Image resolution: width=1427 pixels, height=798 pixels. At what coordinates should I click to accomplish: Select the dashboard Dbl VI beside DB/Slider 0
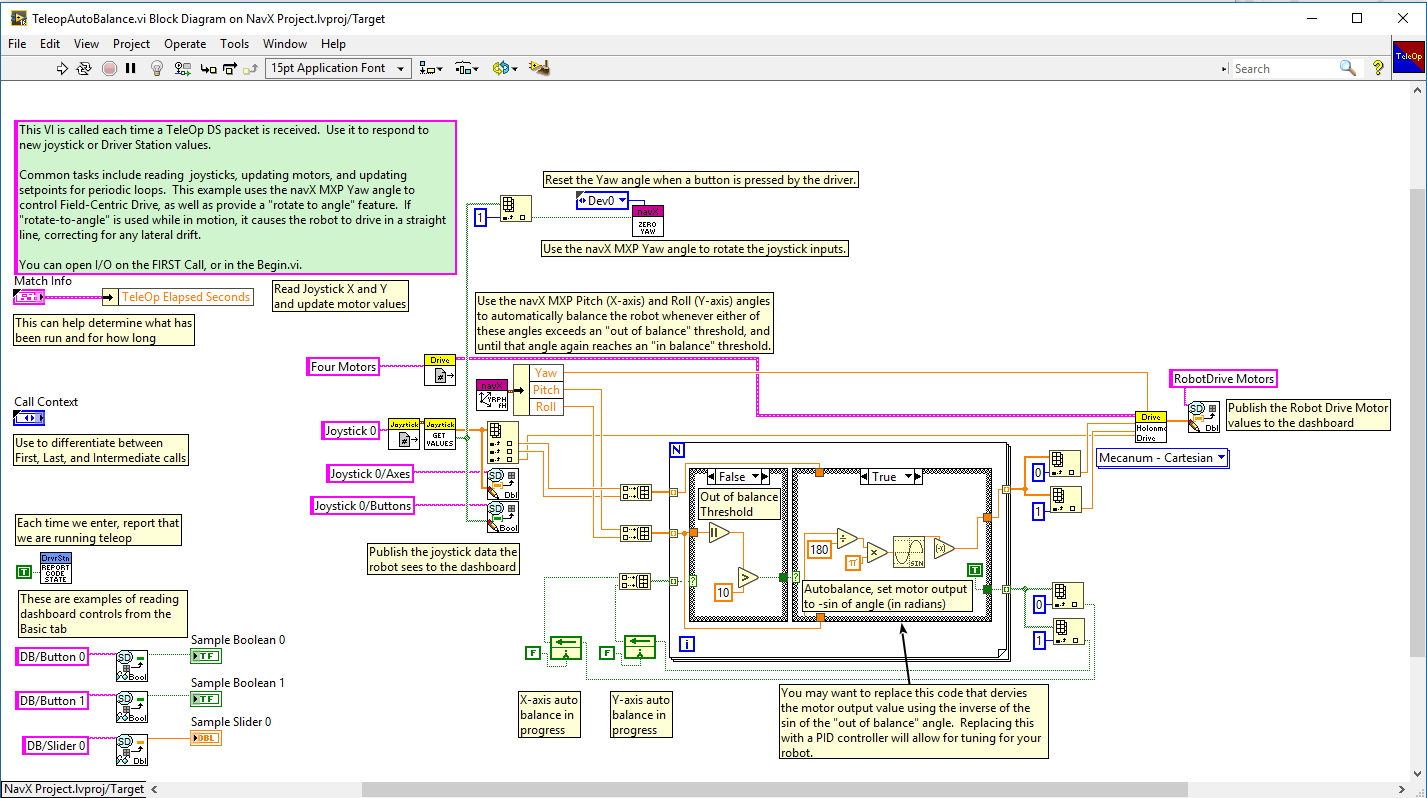[132, 749]
